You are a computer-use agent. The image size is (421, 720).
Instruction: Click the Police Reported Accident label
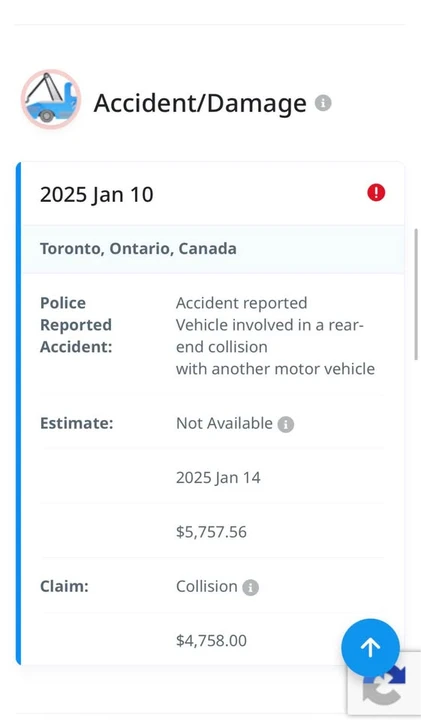76,325
